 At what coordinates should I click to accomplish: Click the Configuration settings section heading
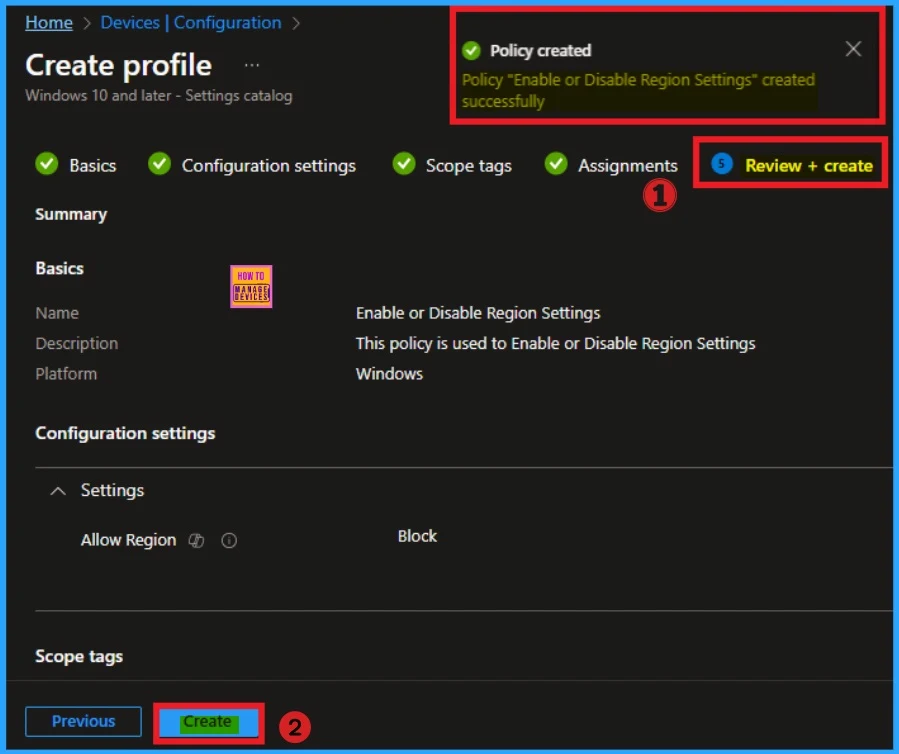coord(125,433)
